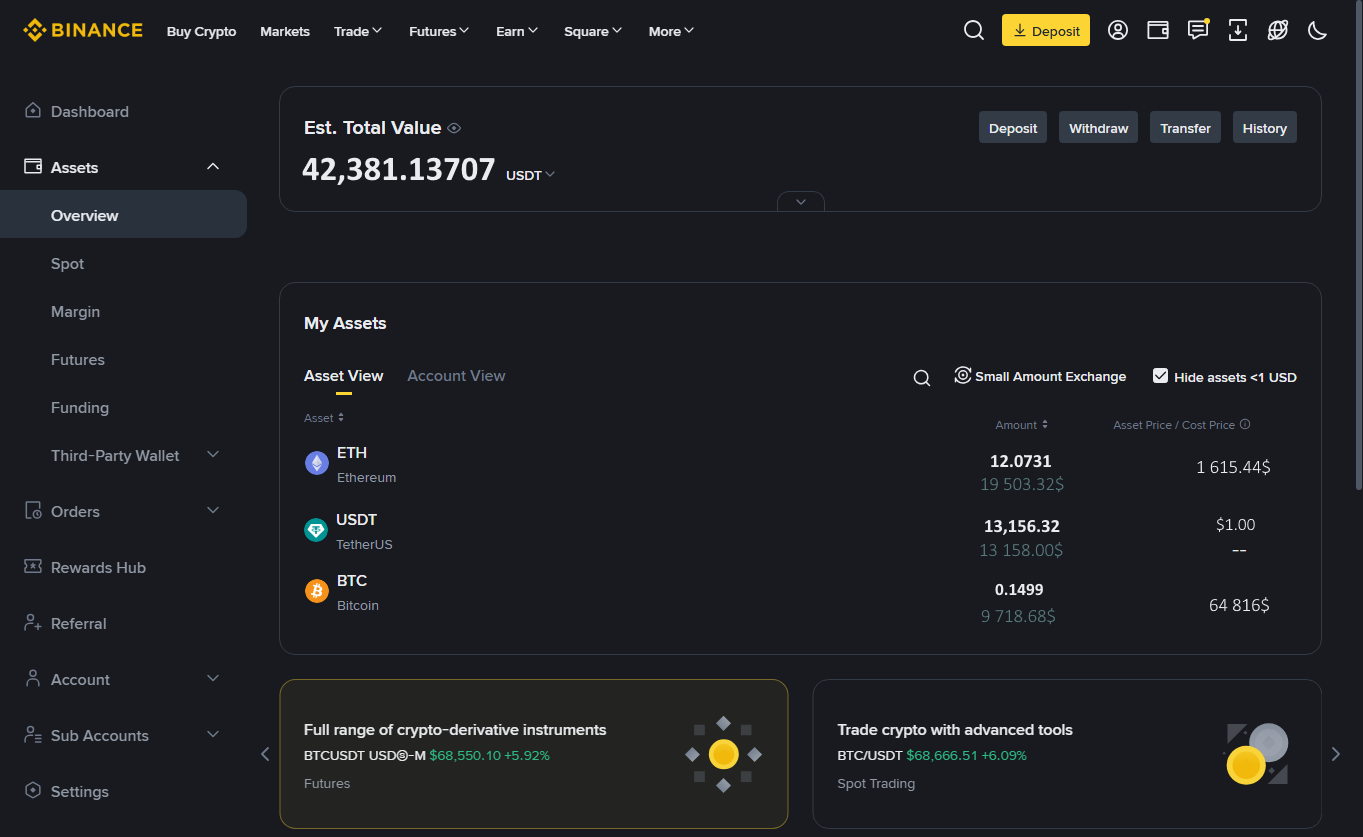Viewport: 1363px width, 837px height.
Task: Select Overview in the sidebar
Action: pos(123,214)
